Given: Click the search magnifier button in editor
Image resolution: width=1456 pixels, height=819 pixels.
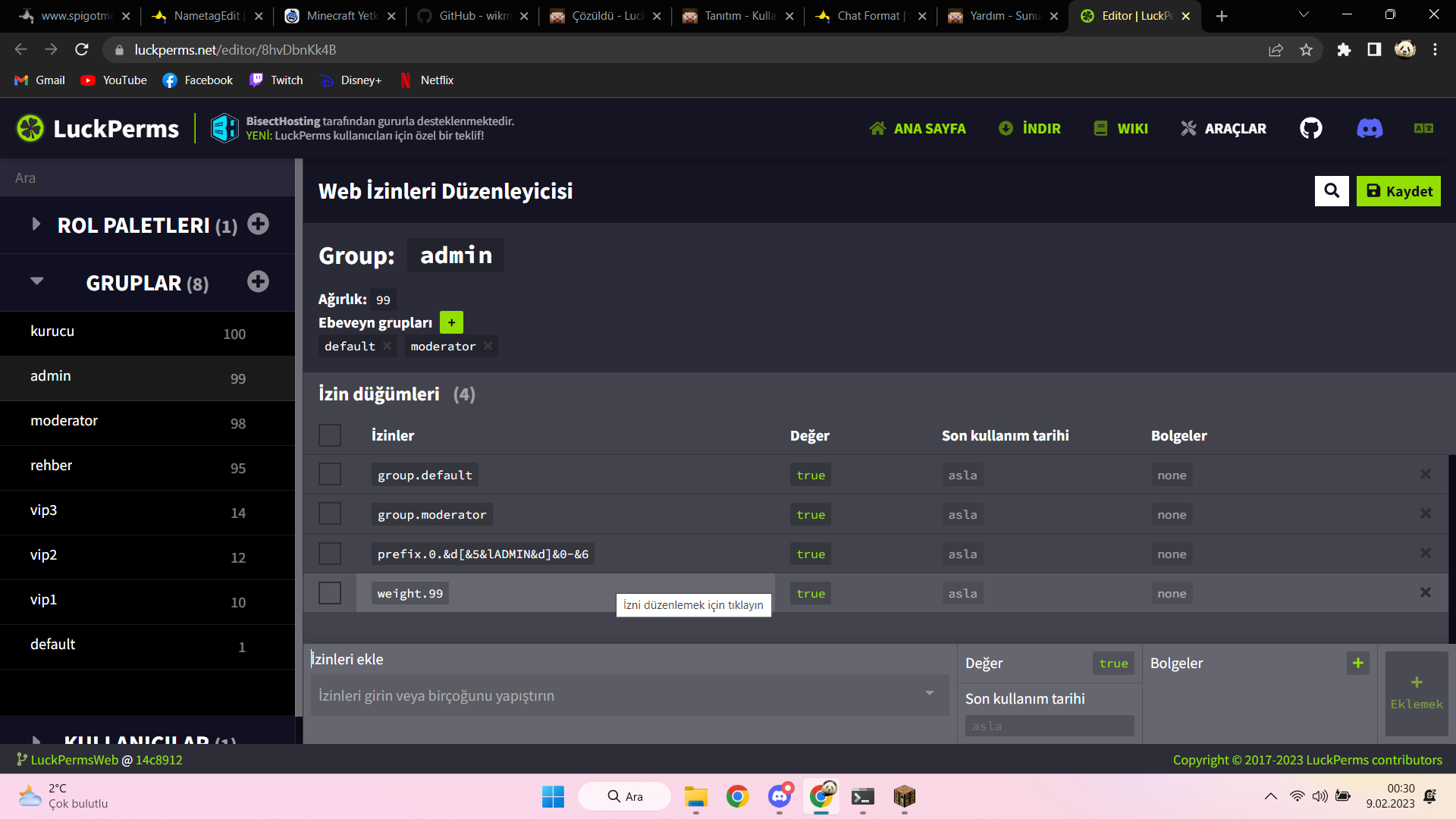Looking at the screenshot, I should coord(1332,191).
